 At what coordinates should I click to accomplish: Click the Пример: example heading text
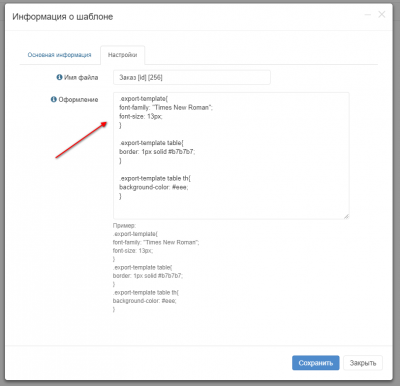coord(124,226)
